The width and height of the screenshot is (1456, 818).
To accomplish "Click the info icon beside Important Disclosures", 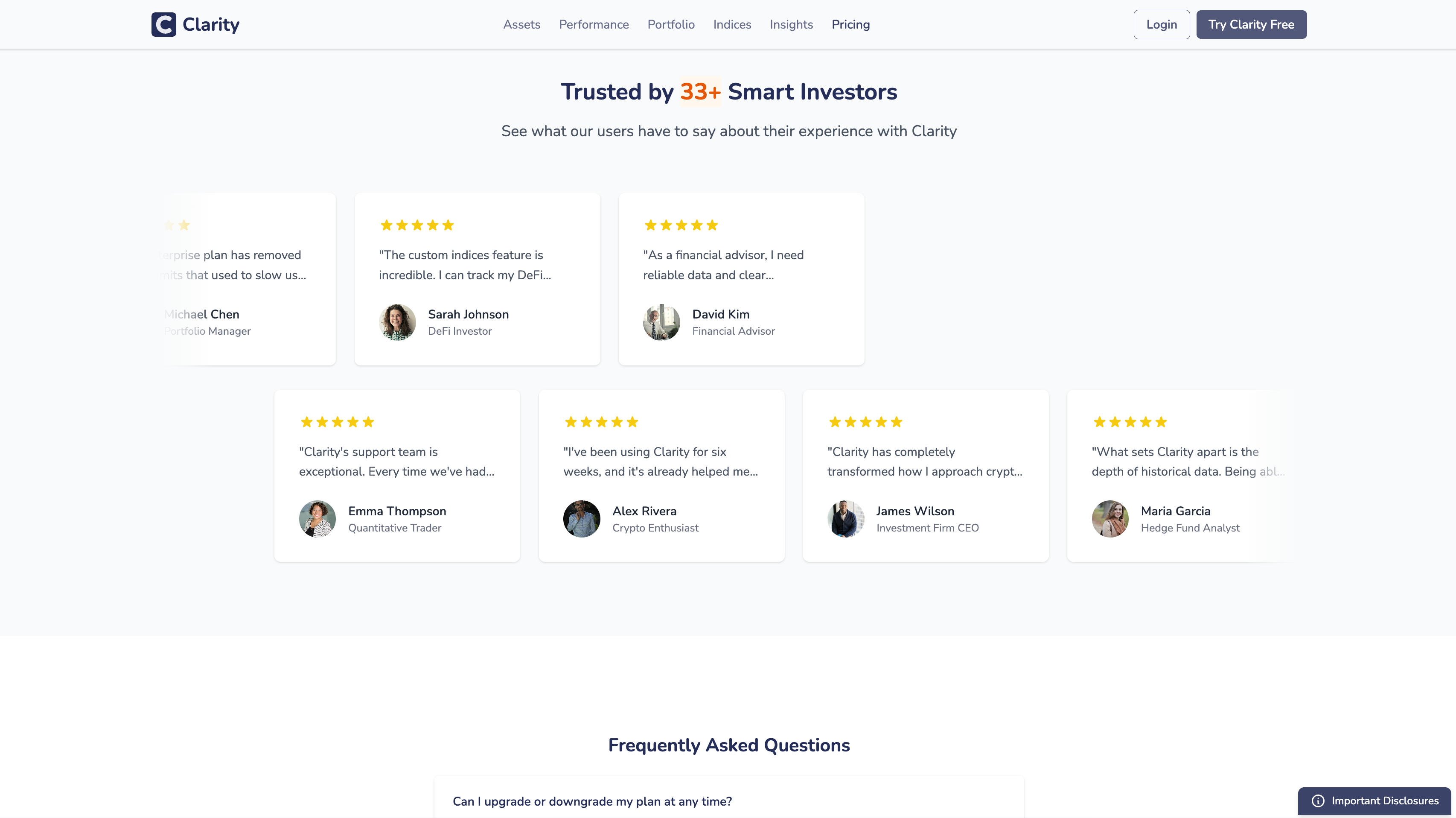I will click(1317, 800).
